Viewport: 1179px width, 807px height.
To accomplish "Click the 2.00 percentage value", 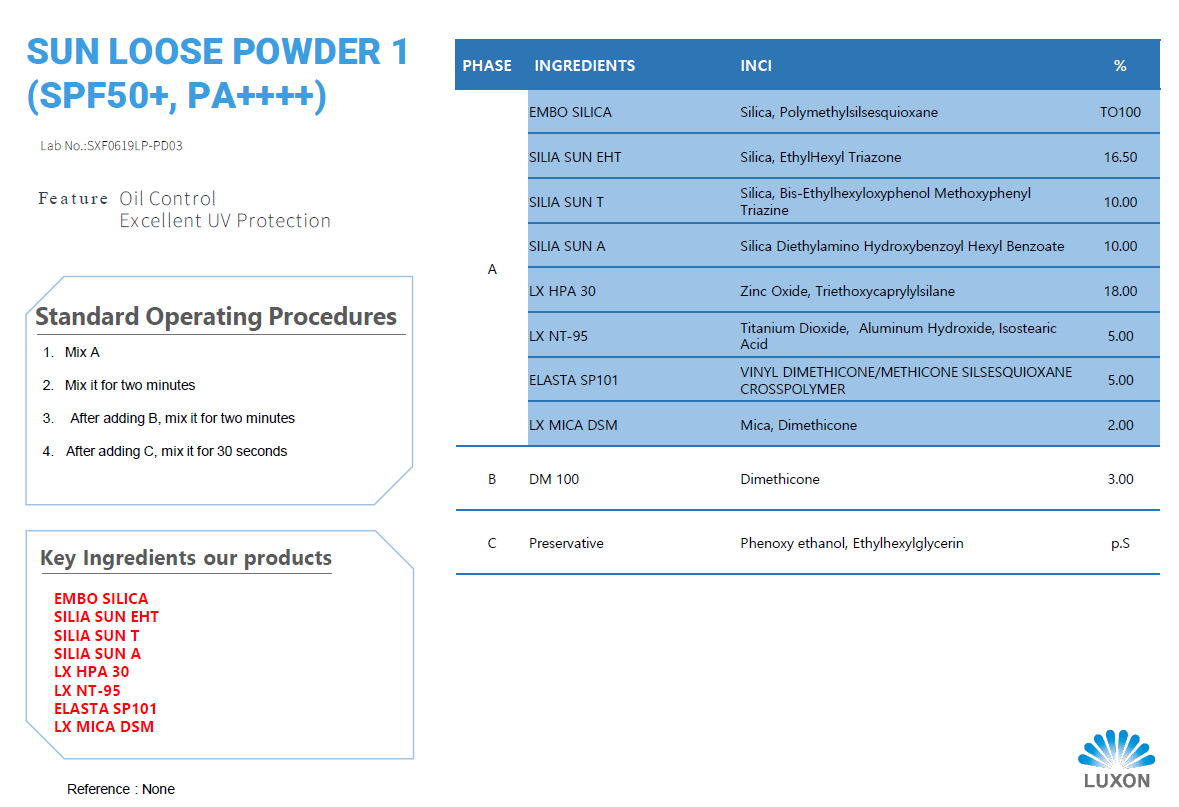I will [1120, 425].
